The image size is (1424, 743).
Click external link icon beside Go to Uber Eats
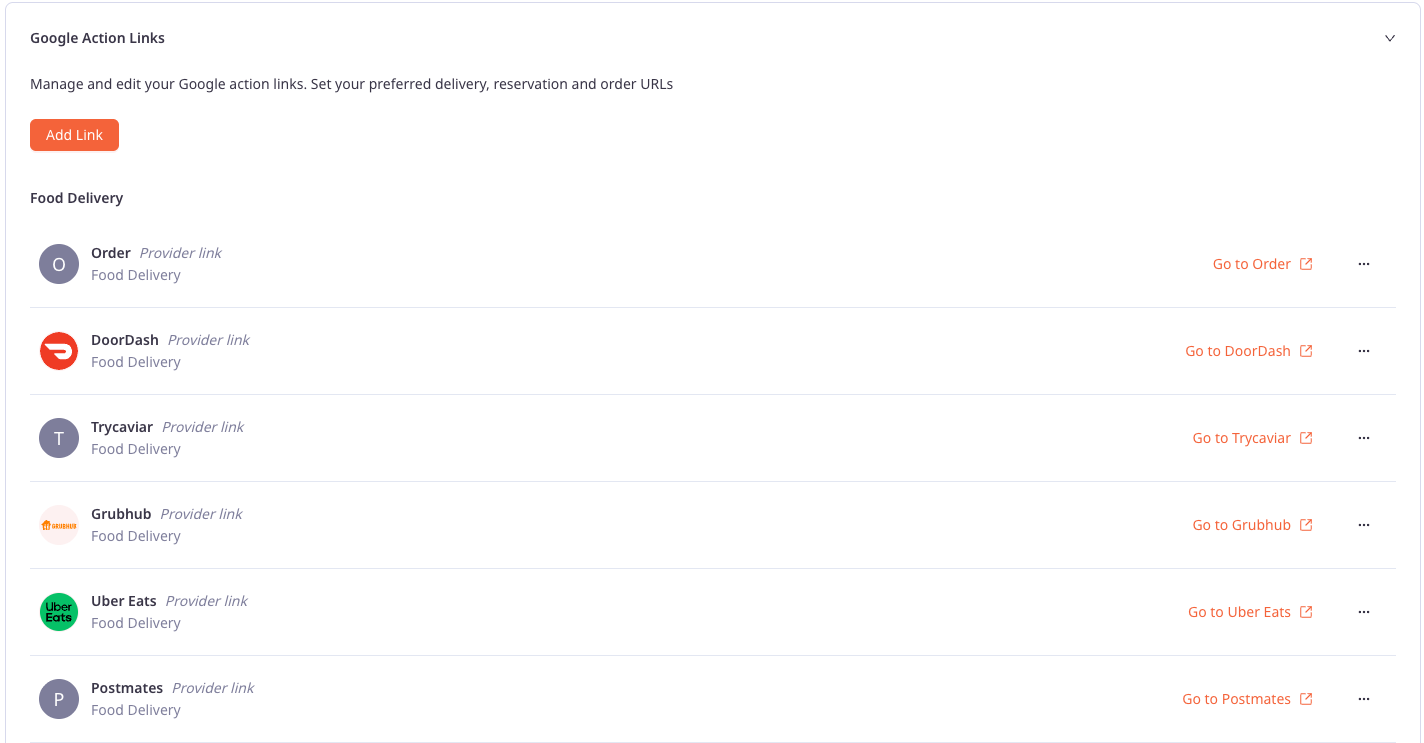(x=1306, y=612)
